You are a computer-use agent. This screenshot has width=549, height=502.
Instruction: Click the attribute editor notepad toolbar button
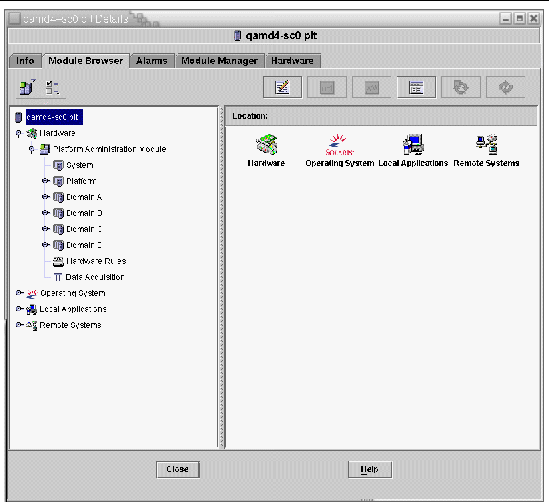click(282, 87)
